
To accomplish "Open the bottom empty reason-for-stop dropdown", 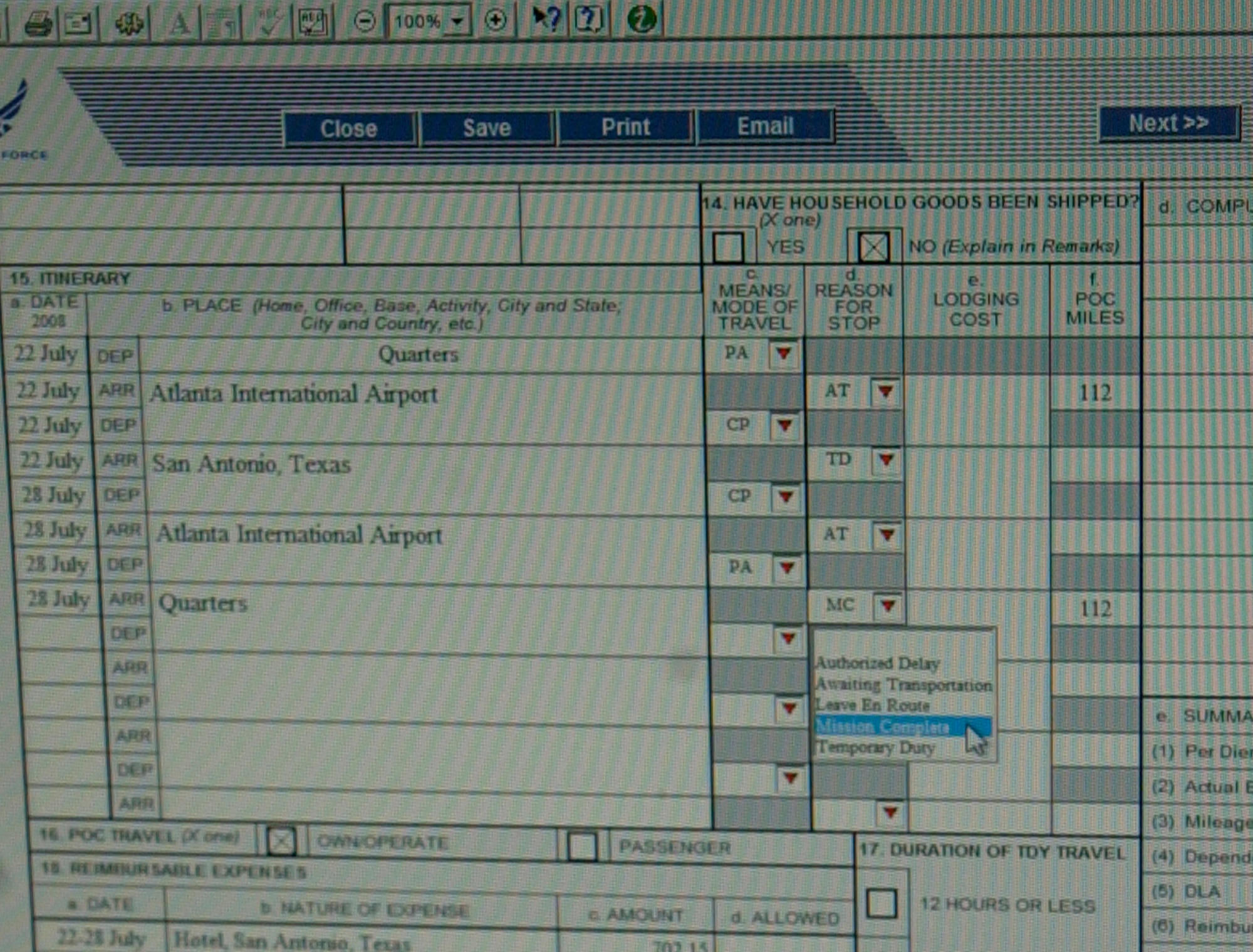I will pyautogui.click(x=890, y=813).
